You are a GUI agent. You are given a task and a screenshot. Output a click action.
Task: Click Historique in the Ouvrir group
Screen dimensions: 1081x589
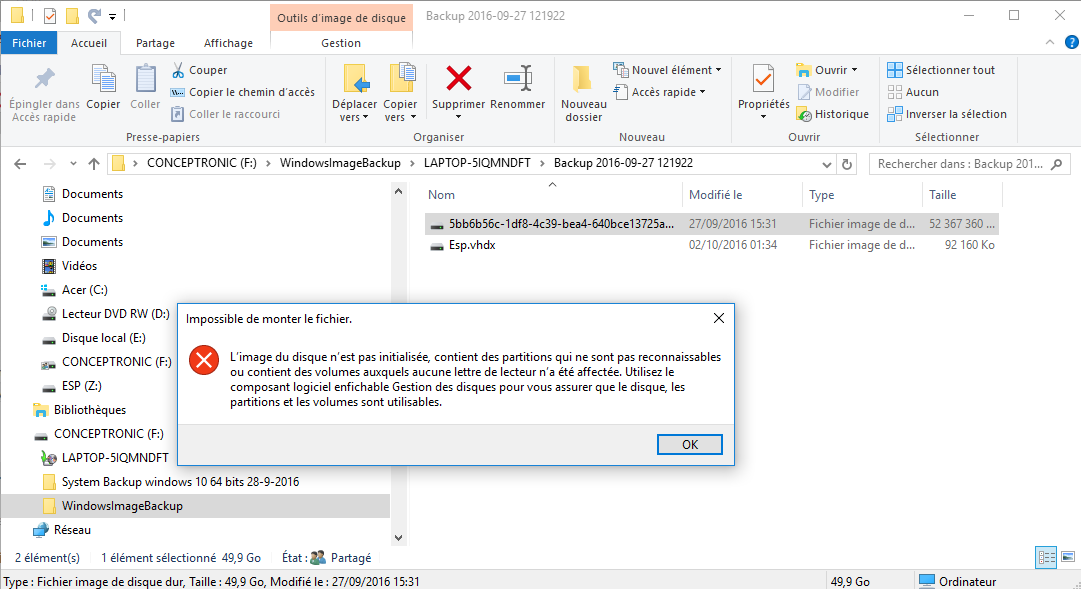[x=832, y=114]
